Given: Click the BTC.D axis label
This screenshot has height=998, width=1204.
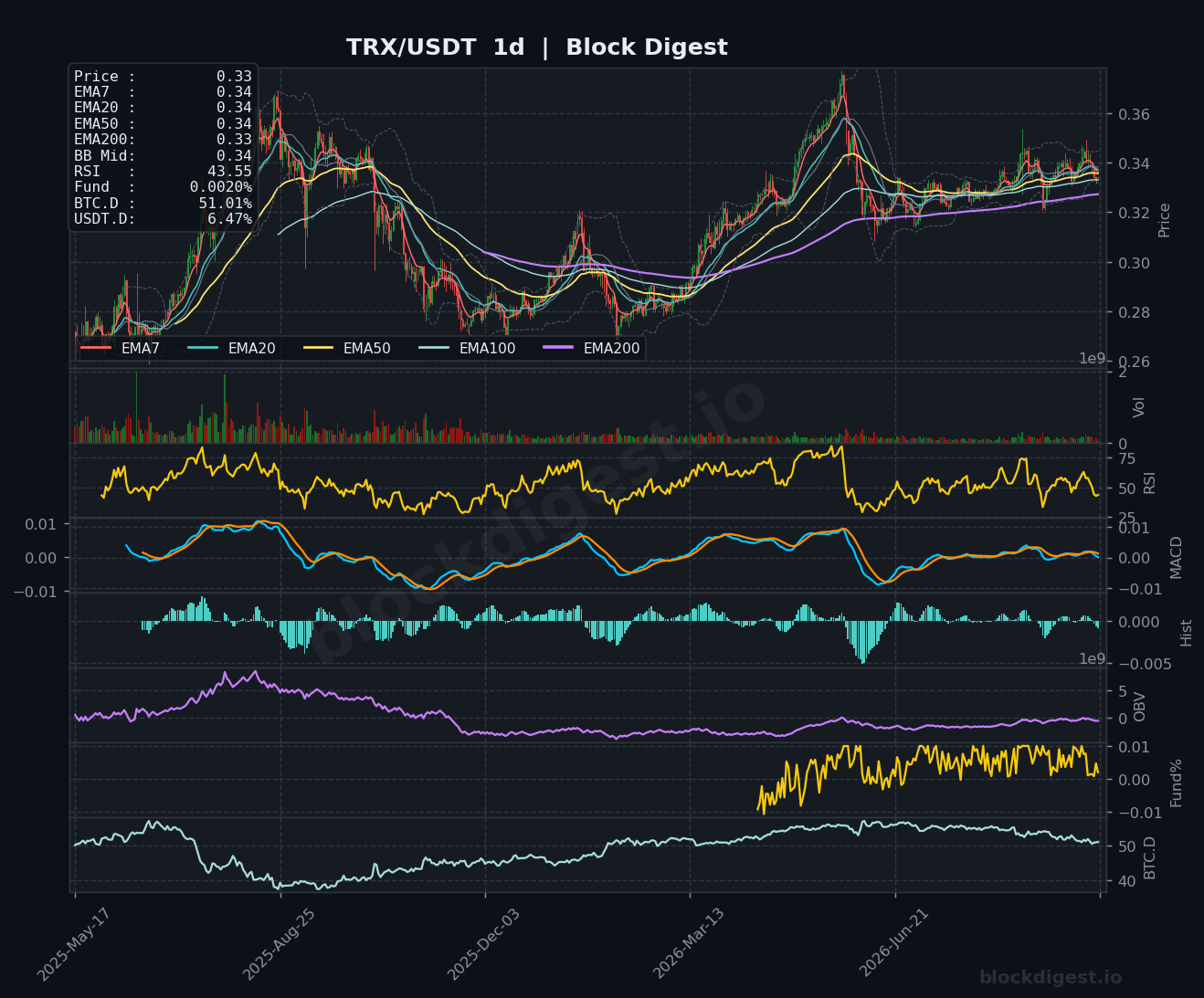Looking at the screenshot, I should [x=1149, y=857].
